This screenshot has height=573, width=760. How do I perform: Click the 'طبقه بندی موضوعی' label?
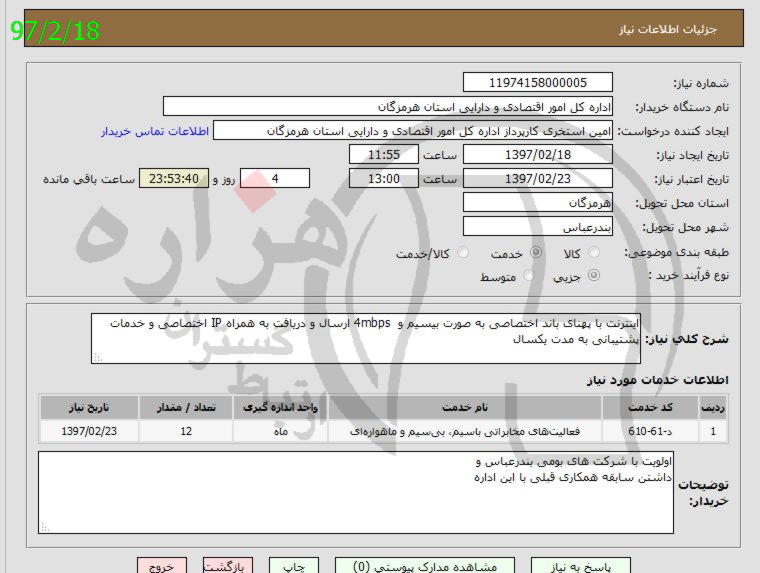pos(677,252)
